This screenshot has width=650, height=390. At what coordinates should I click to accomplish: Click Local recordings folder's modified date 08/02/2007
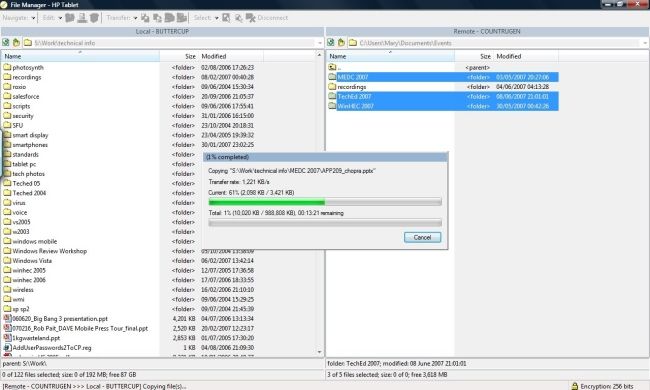pyautogui.click(x=228, y=77)
